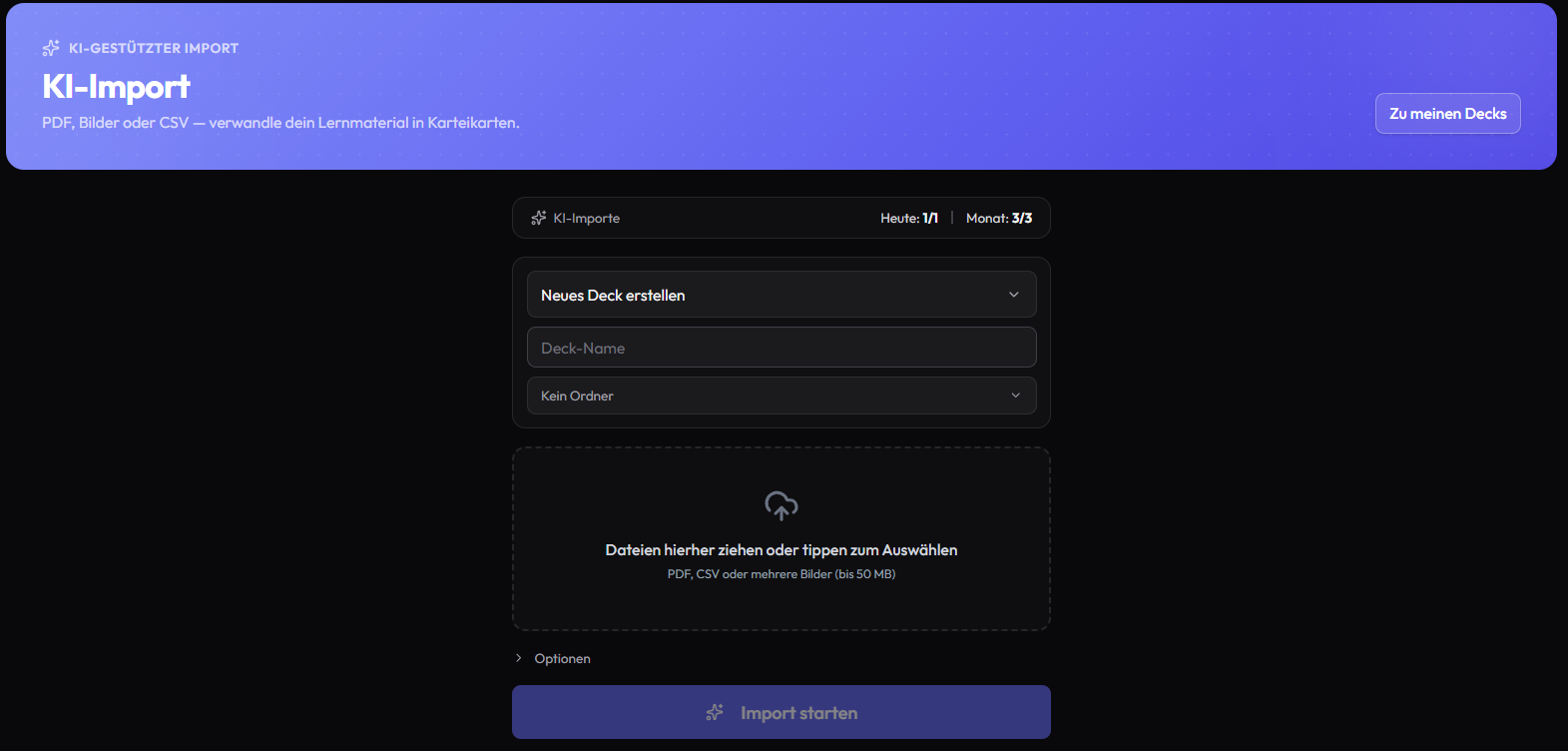Click the sparkle icon next to KI-Importe
This screenshot has width=1568, height=751.
click(539, 218)
